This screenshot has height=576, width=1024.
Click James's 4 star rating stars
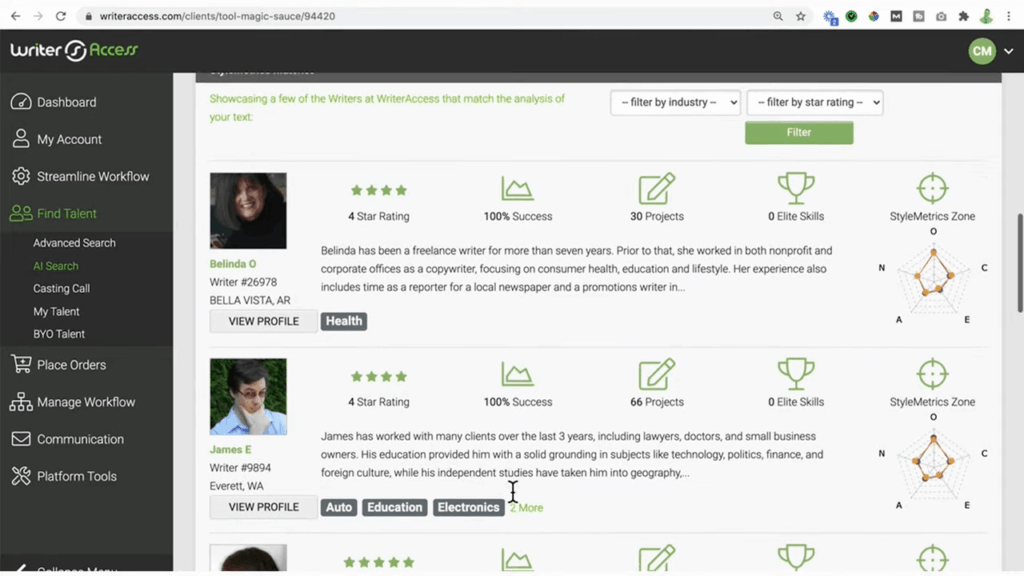(379, 376)
